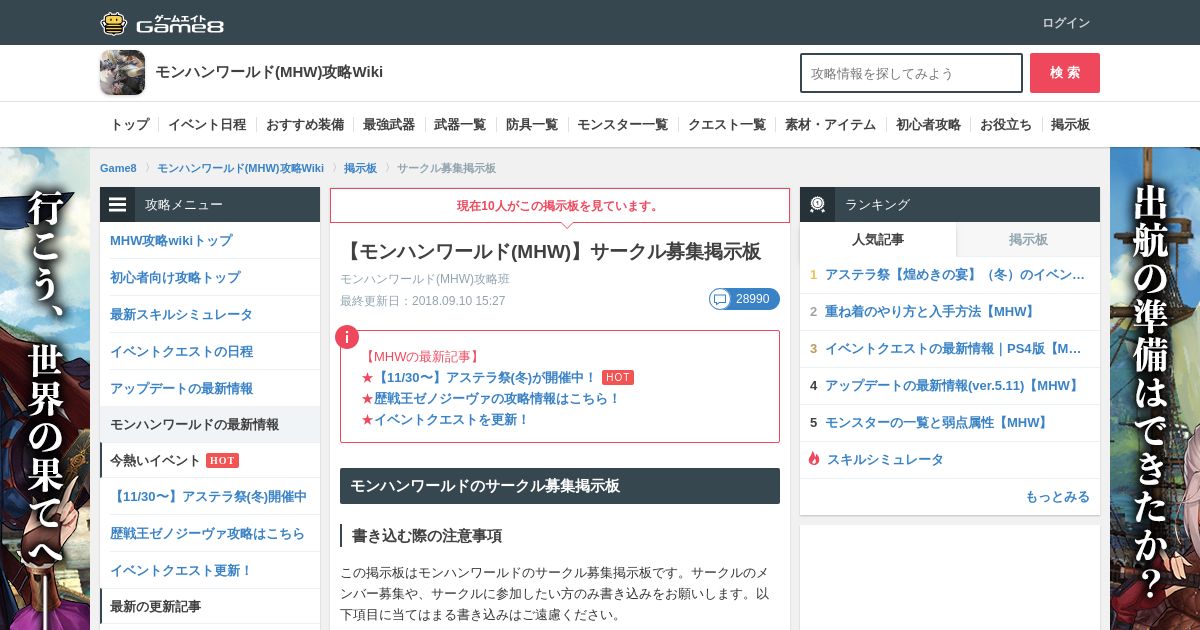Switch to the 人気記事 ranking tab
The width and height of the screenshot is (1200, 630).
point(878,240)
